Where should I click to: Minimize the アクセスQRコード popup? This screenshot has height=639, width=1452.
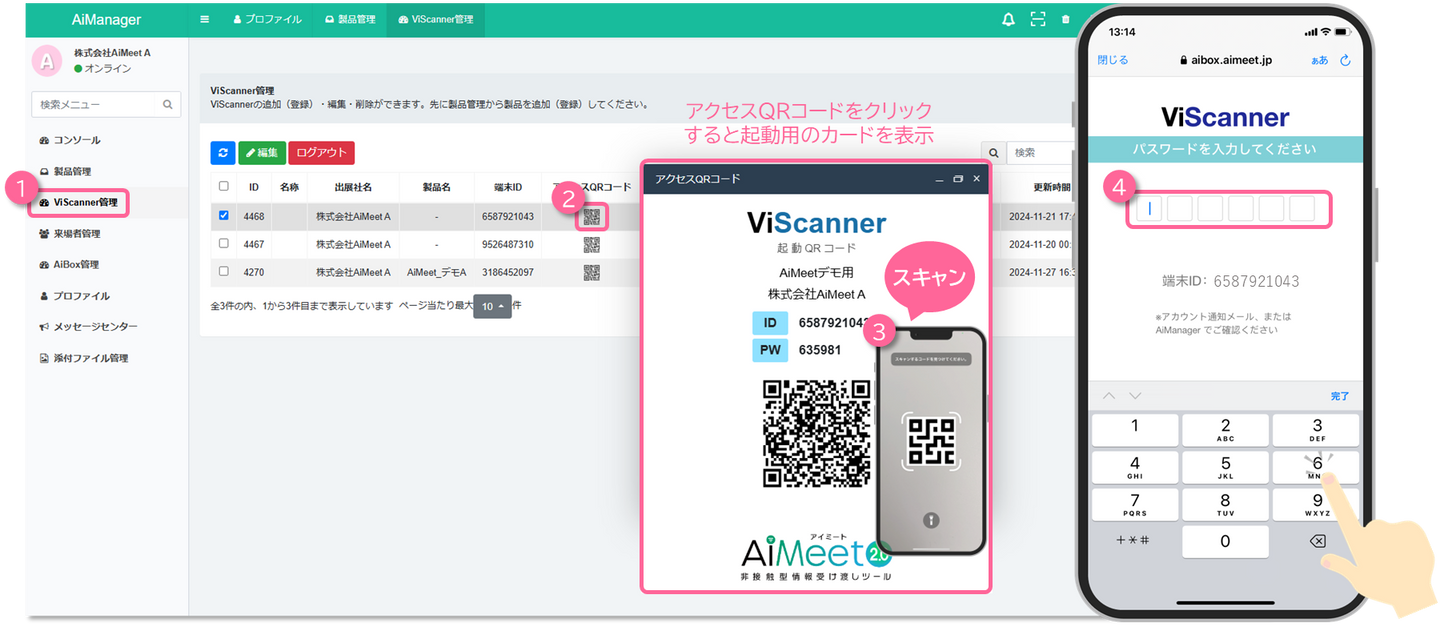coord(939,179)
